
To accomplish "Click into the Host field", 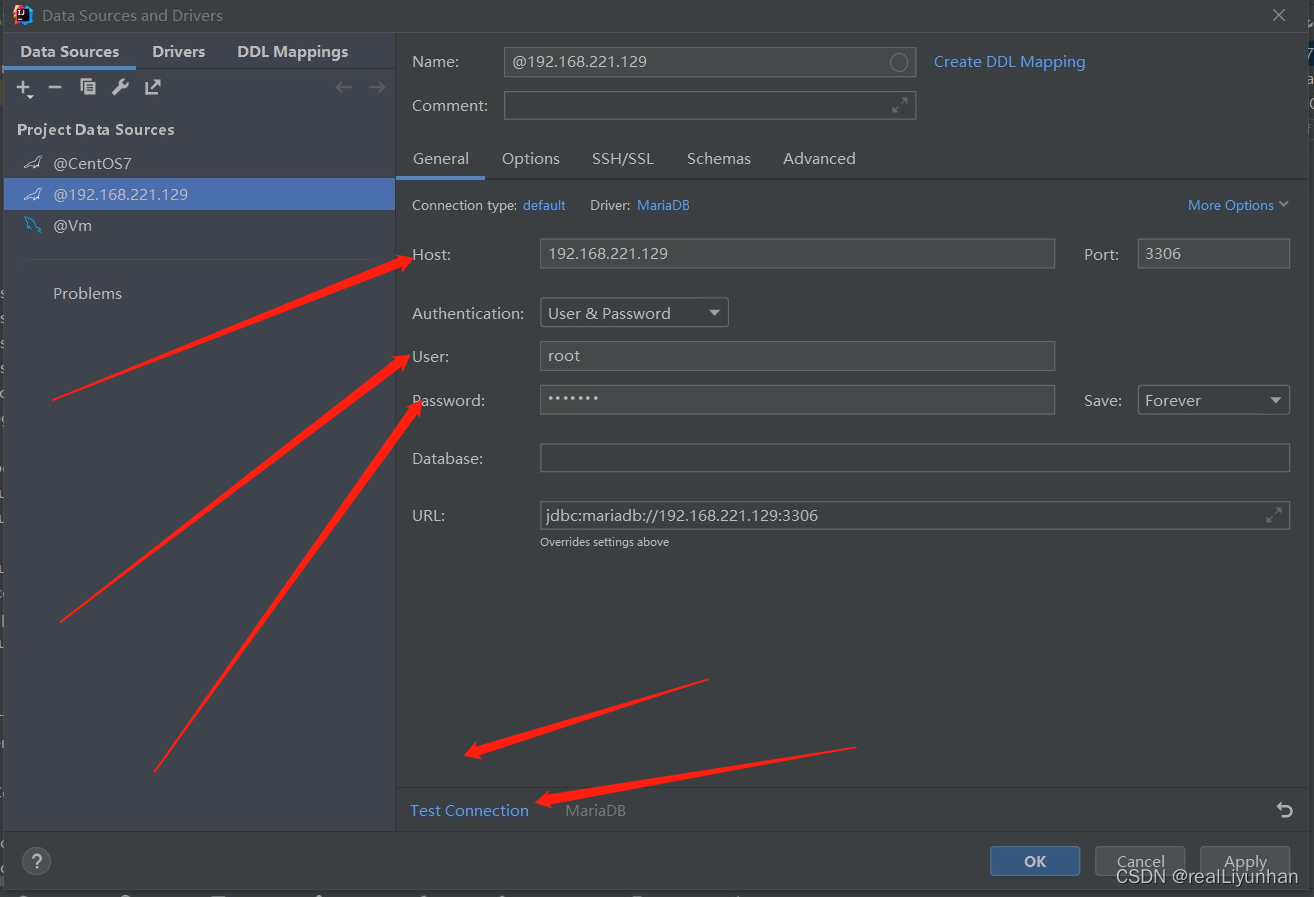I will click(797, 253).
